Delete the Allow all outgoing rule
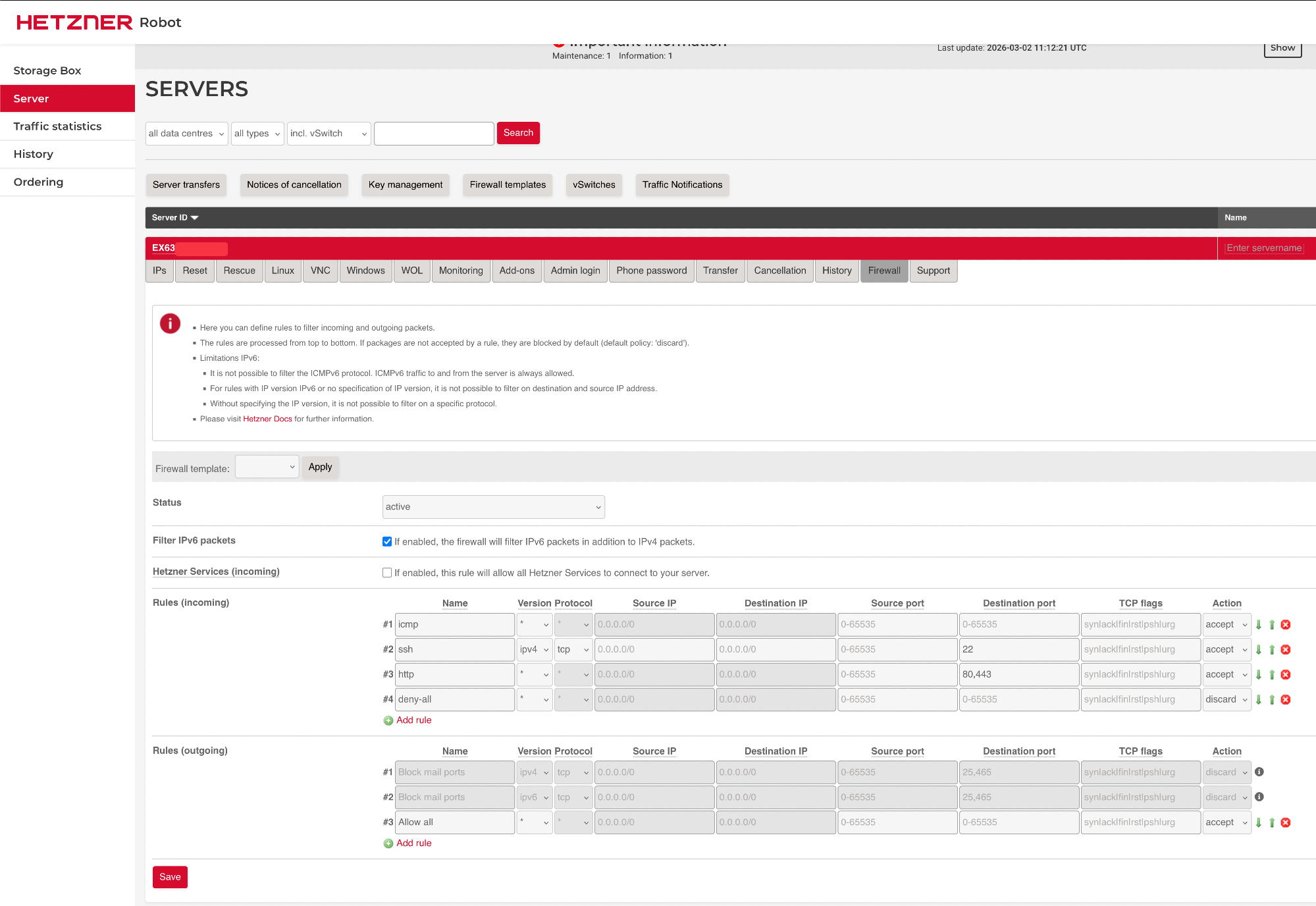Image resolution: width=1316 pixels, height=906 pixels. tap(1286, 822)
